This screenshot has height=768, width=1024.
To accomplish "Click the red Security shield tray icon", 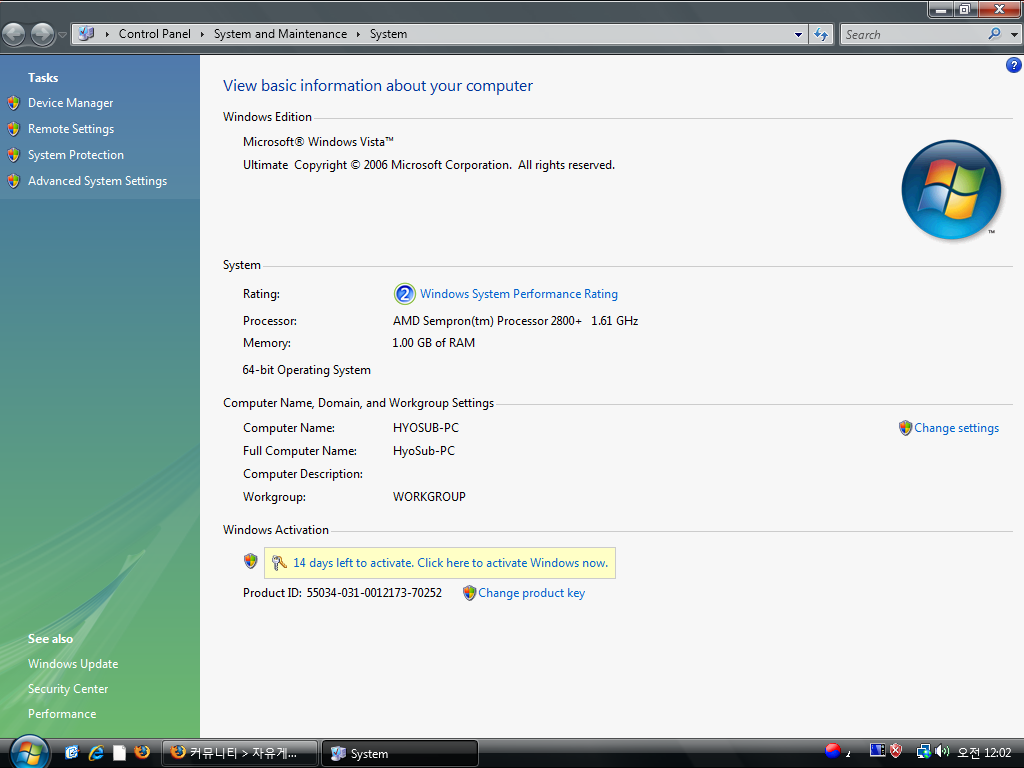I will point(896,751).
